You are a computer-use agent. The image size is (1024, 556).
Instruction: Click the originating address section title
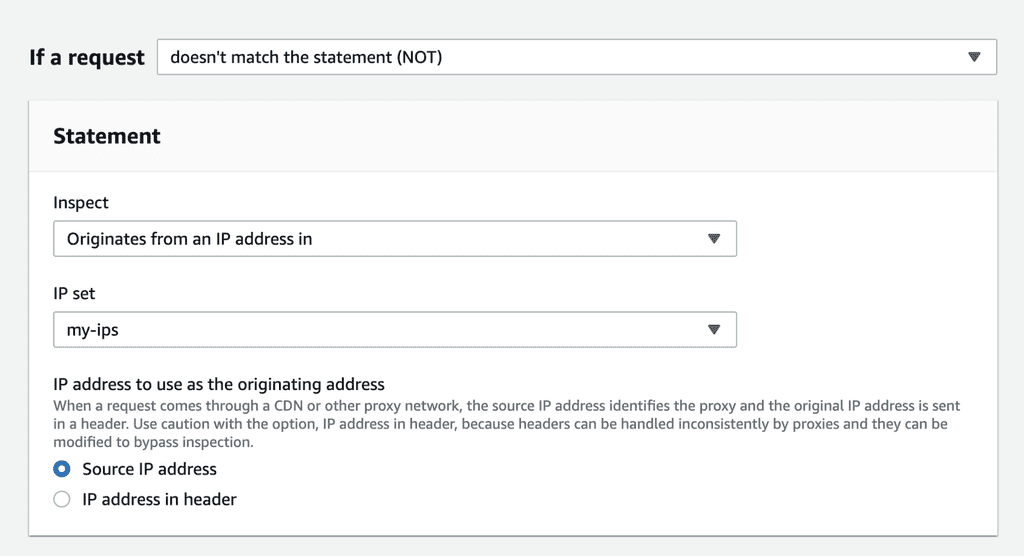click(x=219, y=384)
